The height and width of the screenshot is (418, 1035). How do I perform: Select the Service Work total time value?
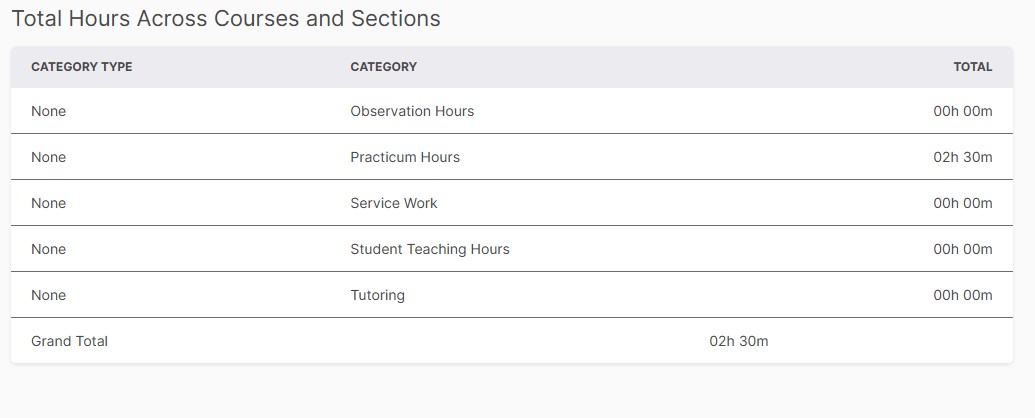pyautogui.click(x=962, y=203)
